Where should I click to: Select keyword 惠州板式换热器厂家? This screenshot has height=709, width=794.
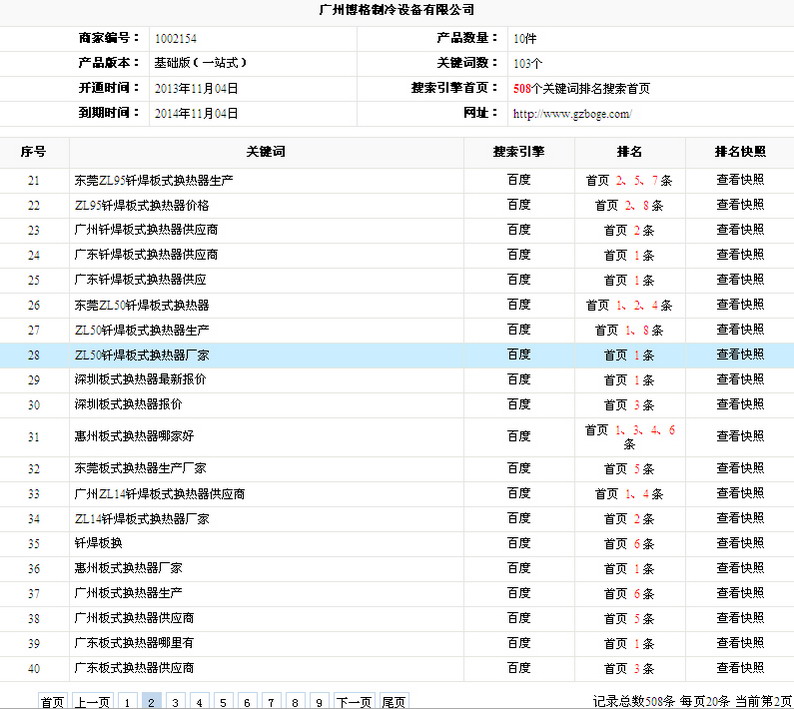(128, 568)
